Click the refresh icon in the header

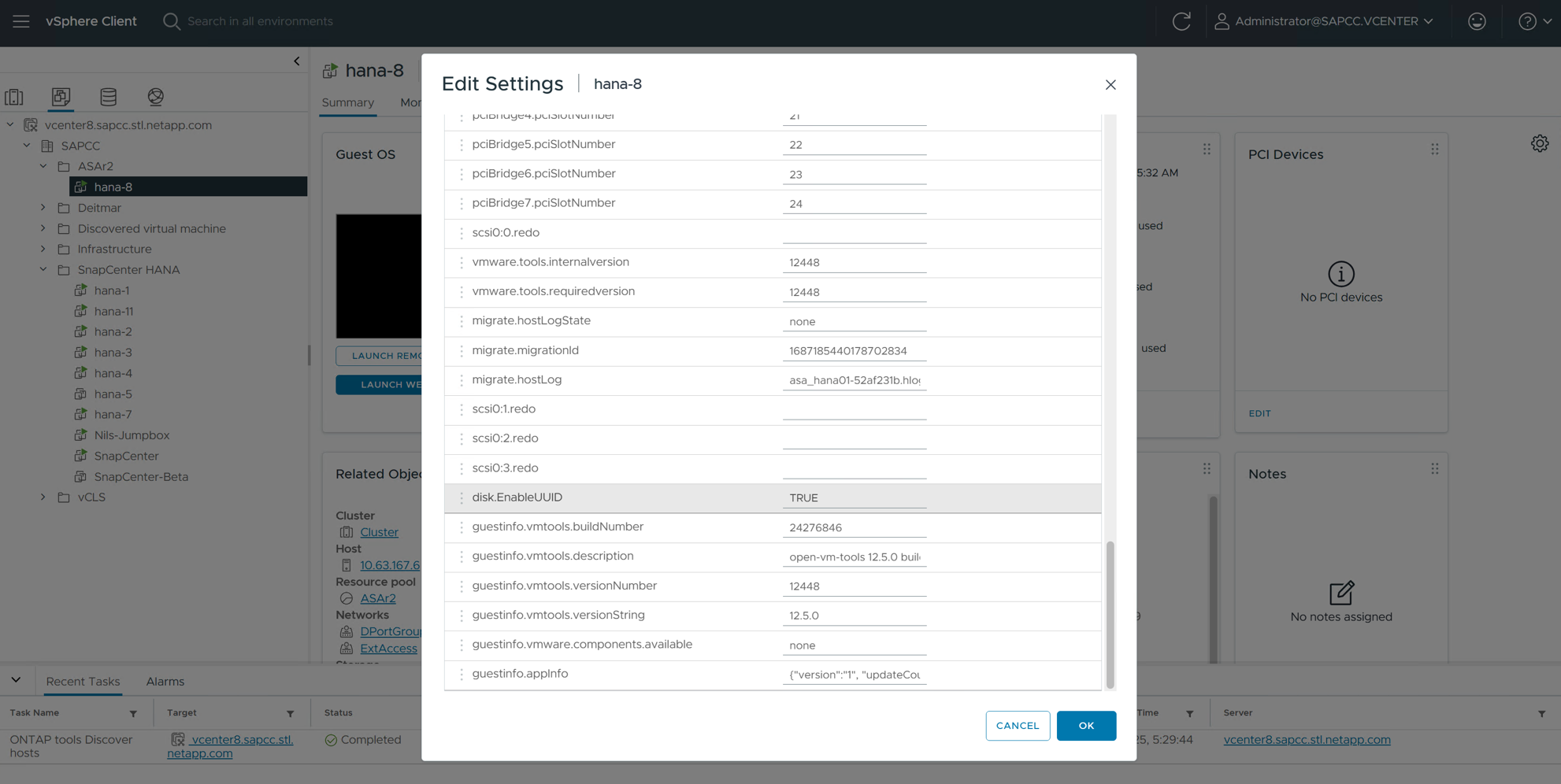1181,21
